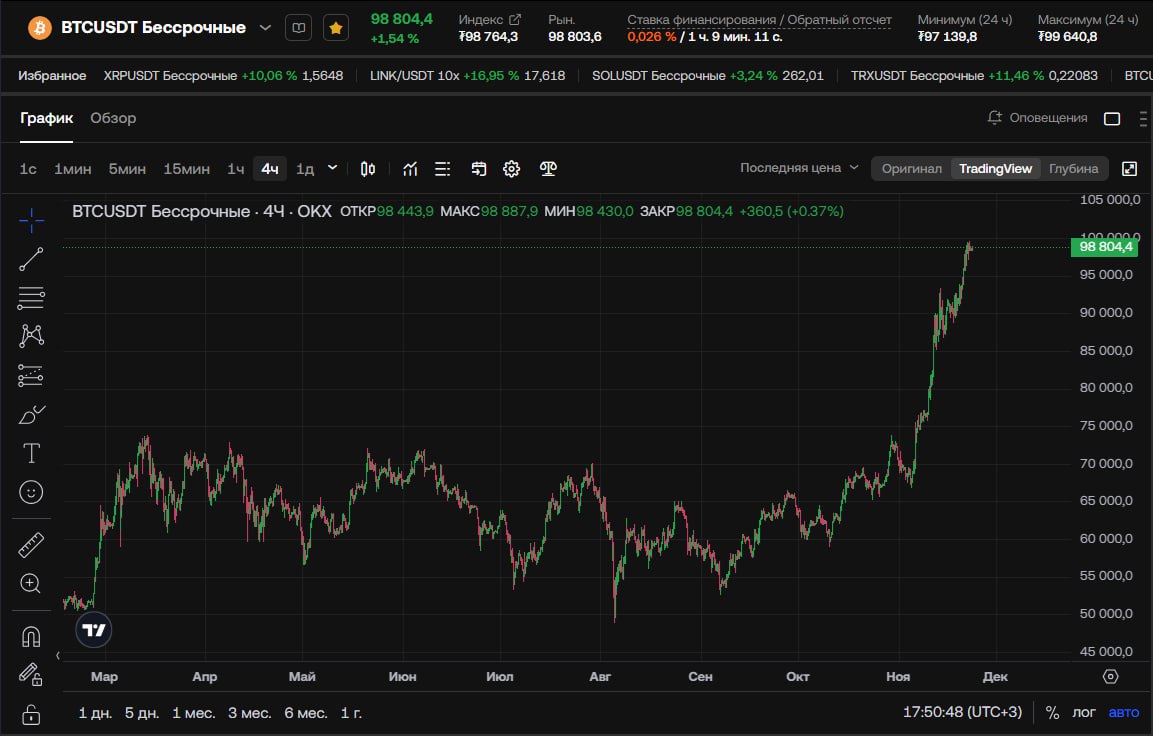The width and height of the screenshot is (1153, 736).
Task: Open the forecasting and measurement tools
Action: (31, 375)
